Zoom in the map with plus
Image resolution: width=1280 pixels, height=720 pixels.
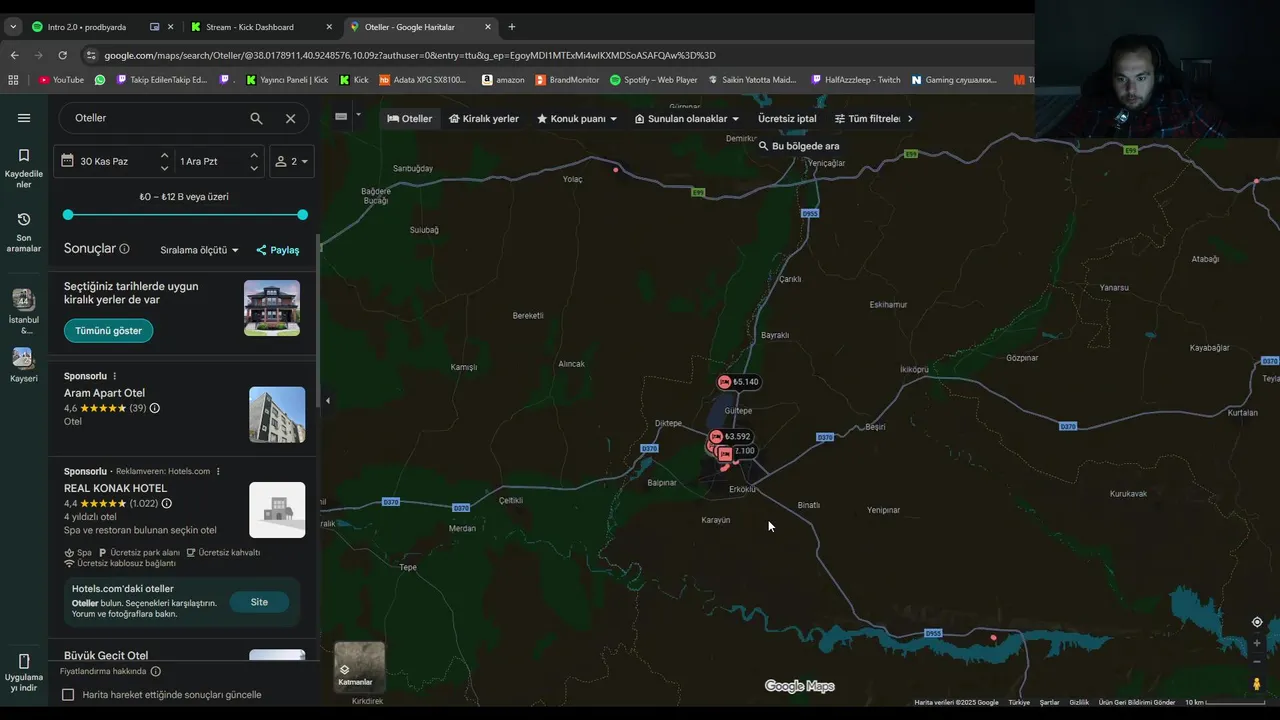click(x=1257, y=643)
